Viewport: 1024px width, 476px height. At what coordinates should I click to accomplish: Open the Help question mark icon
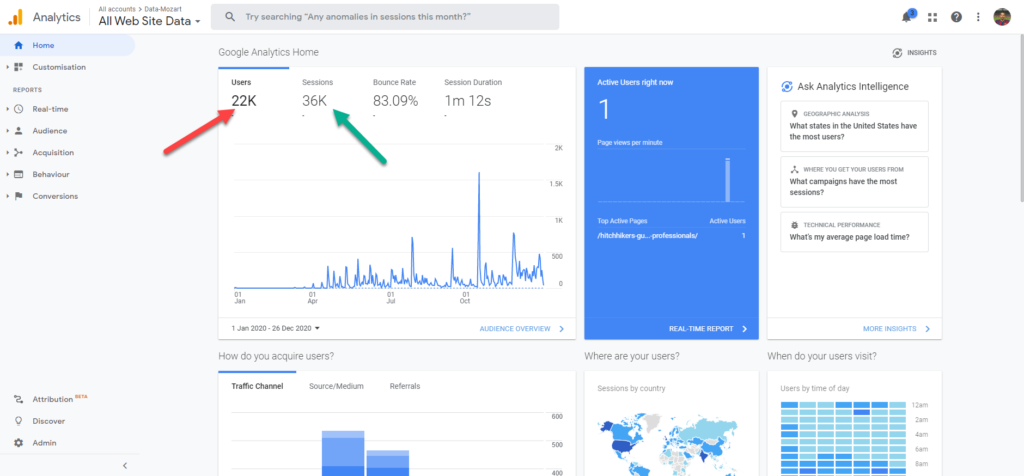(x=956, y=17)
